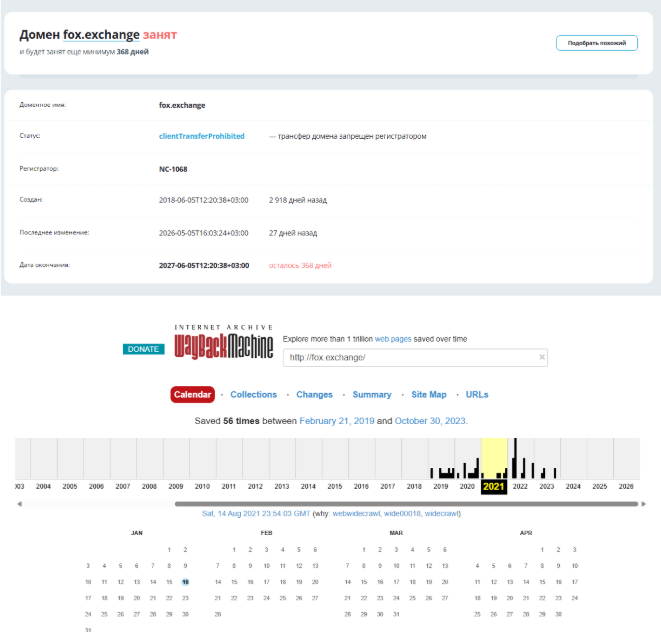
Task: Click the Wayback Machine logo
Action: (x=224, y=342)
